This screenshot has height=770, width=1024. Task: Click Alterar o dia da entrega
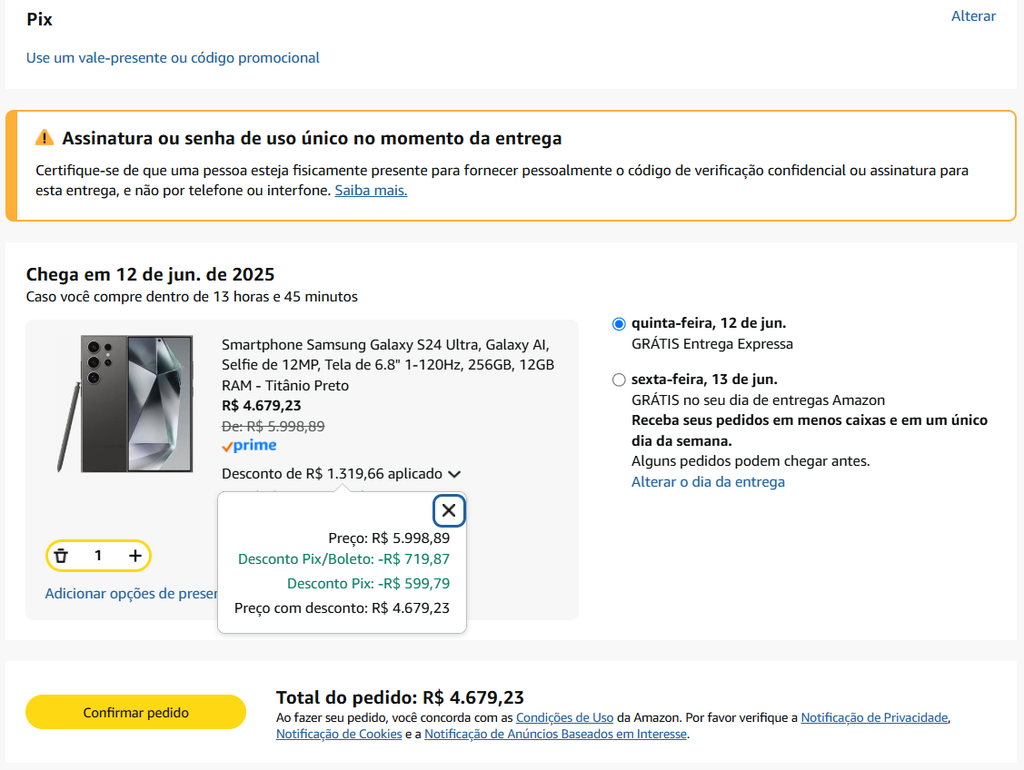pos(708,482)
